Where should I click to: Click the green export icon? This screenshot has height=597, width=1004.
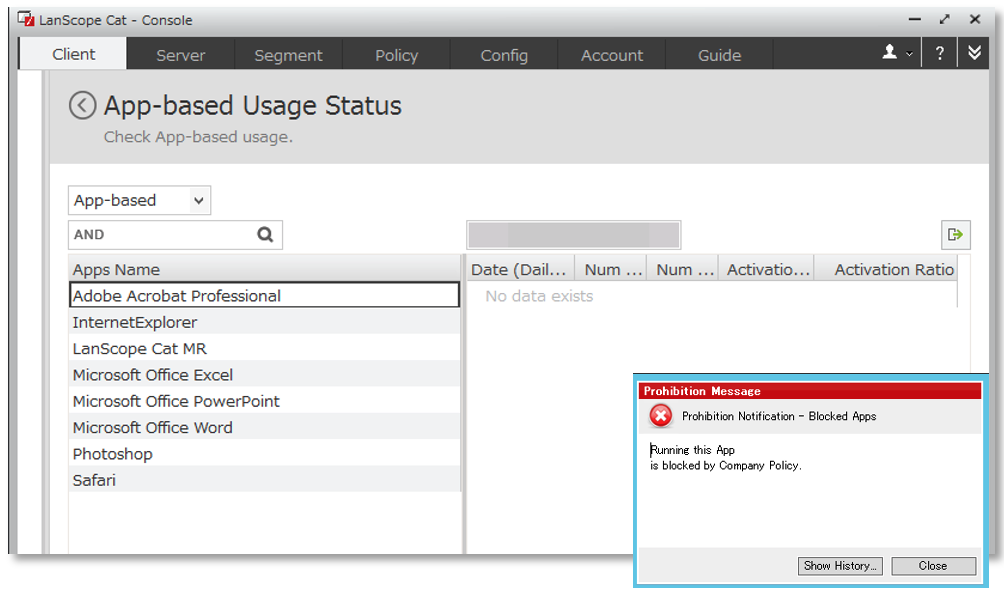click(x=955, y=235)
